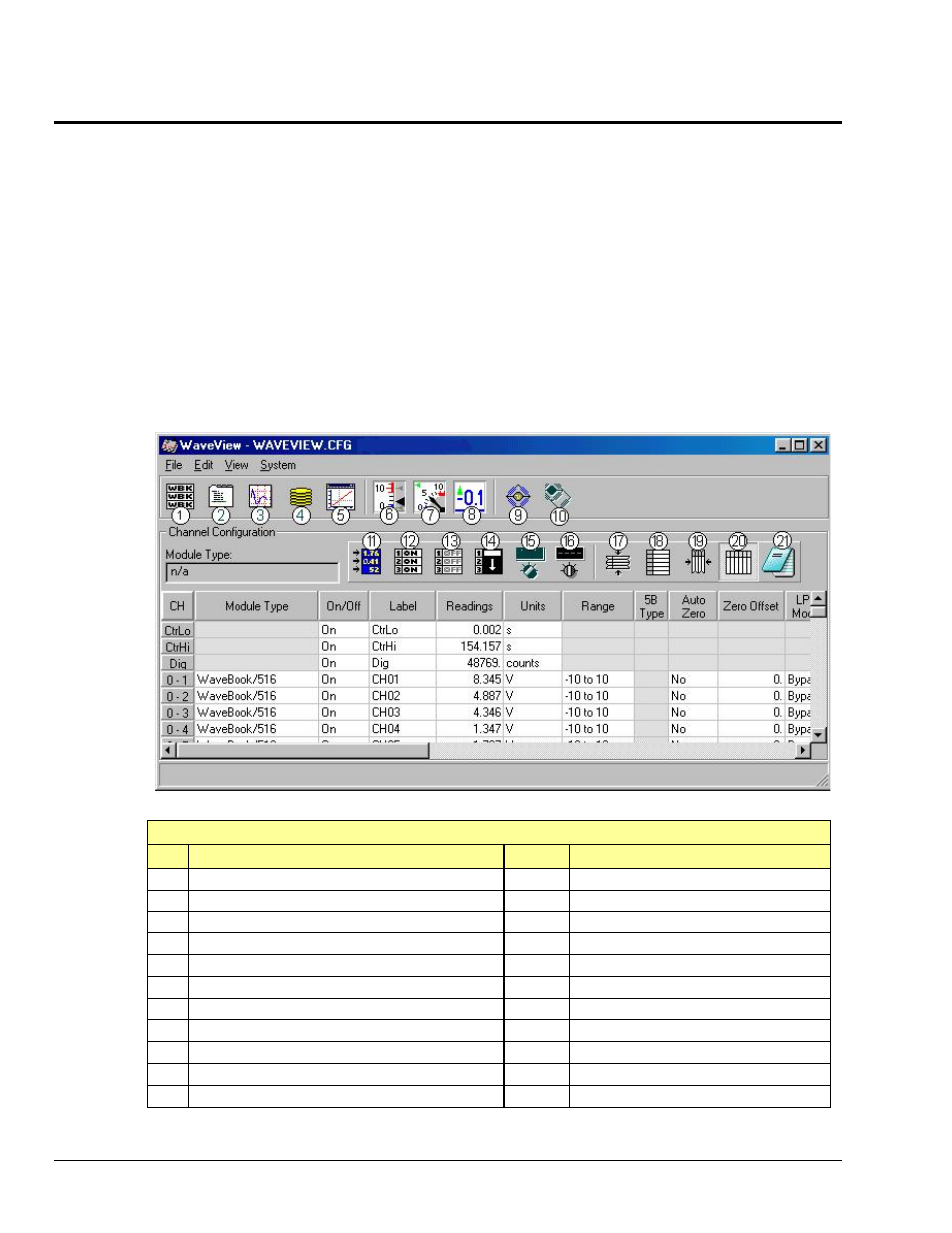Click the vertical columns grid icon
Image resolution: width=952 pixels, height=1233 pixels.
click(738, 561)
